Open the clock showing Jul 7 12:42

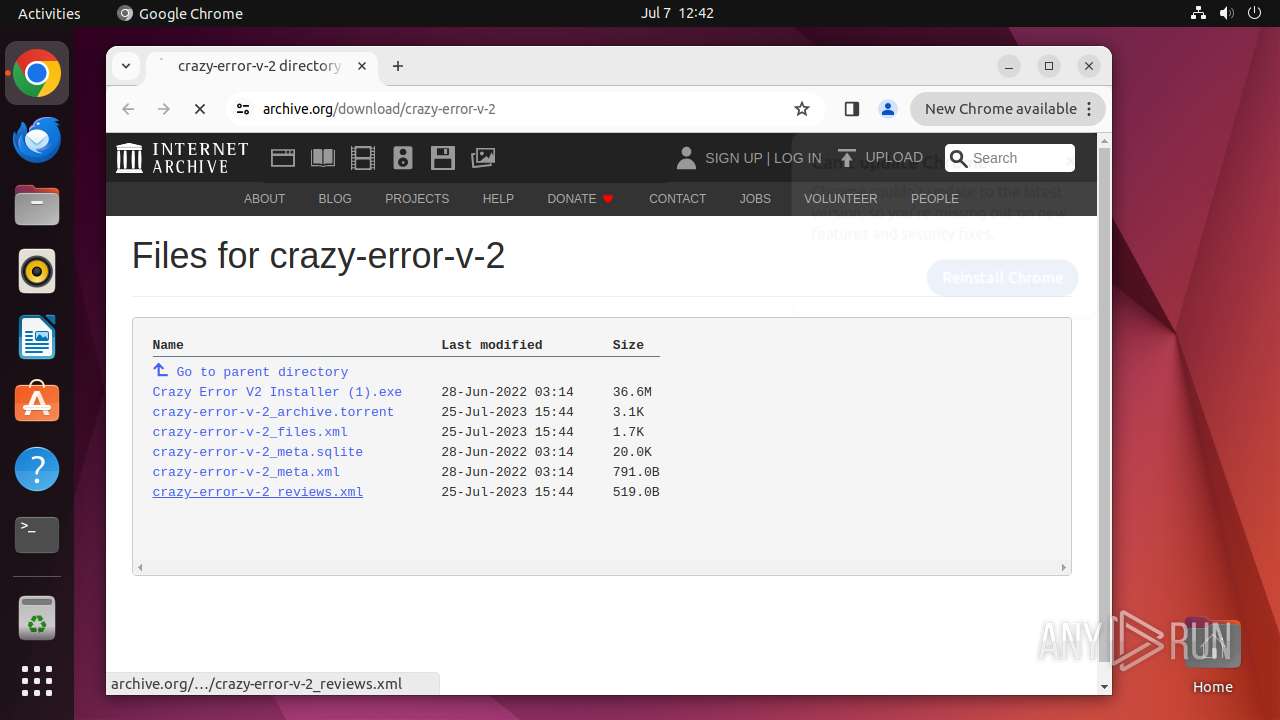677,13
